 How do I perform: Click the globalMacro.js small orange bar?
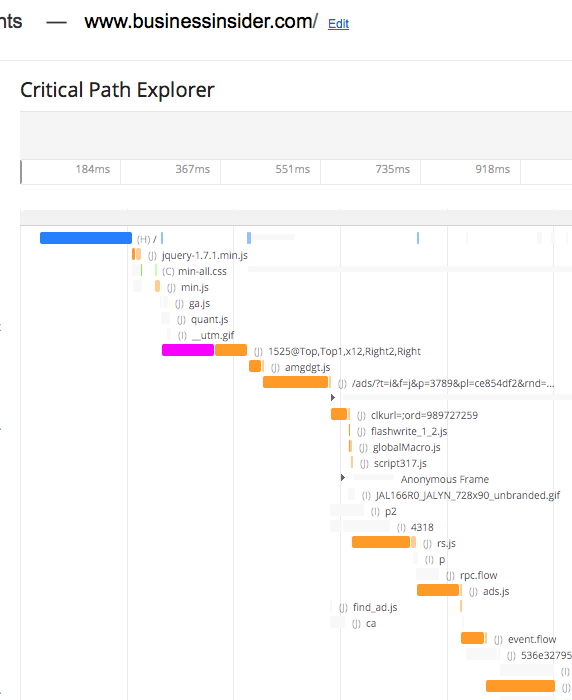click(351, 446)
